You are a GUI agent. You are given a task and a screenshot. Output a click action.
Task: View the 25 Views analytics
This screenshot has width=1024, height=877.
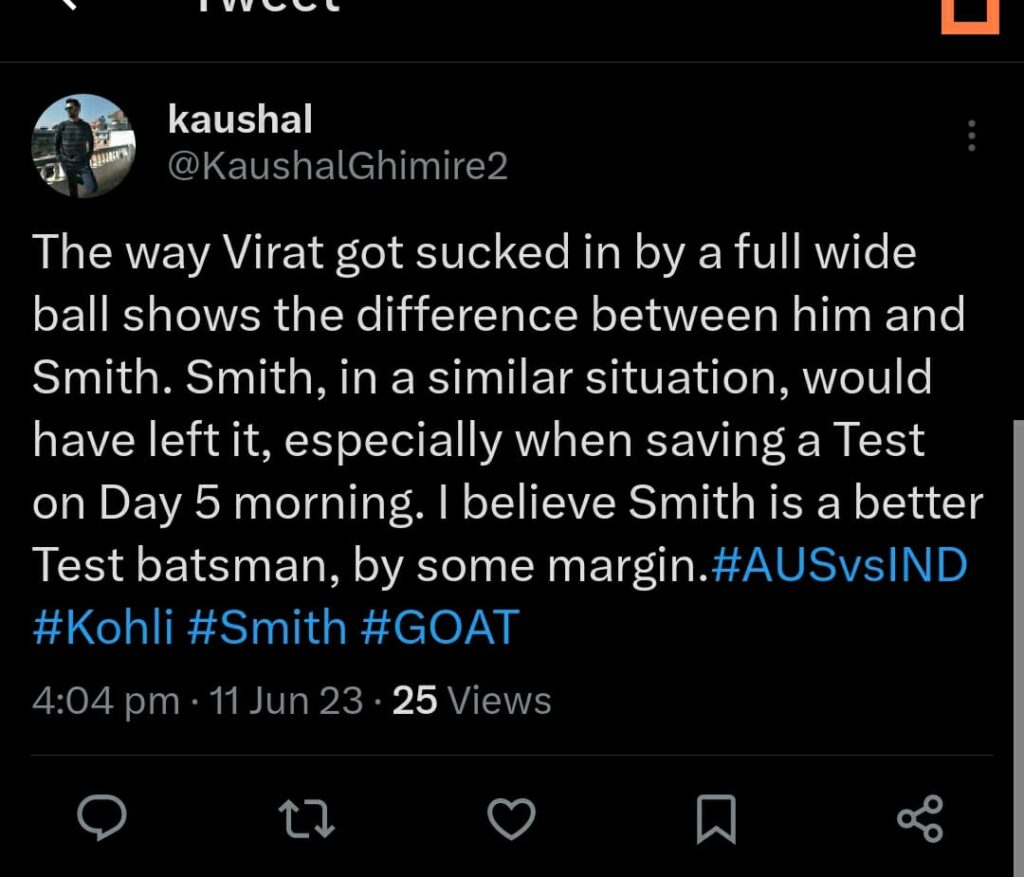click(x=471, y=701)
